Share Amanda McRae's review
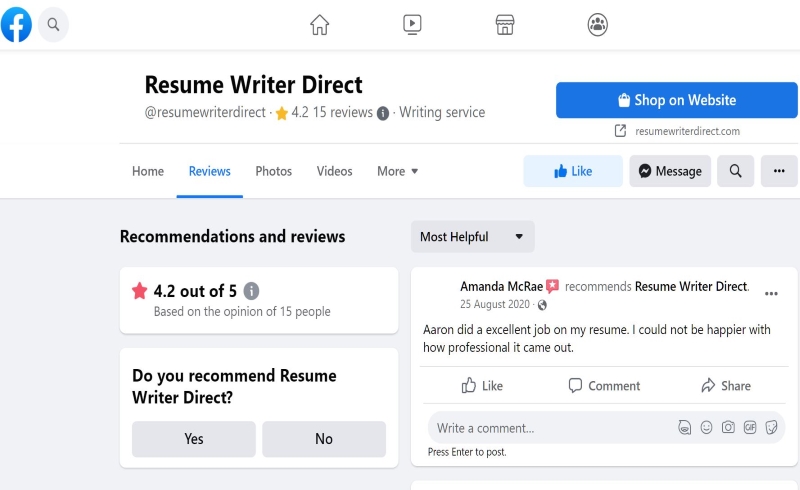Viewport: 800px width, 490px height. pos(726,385)
